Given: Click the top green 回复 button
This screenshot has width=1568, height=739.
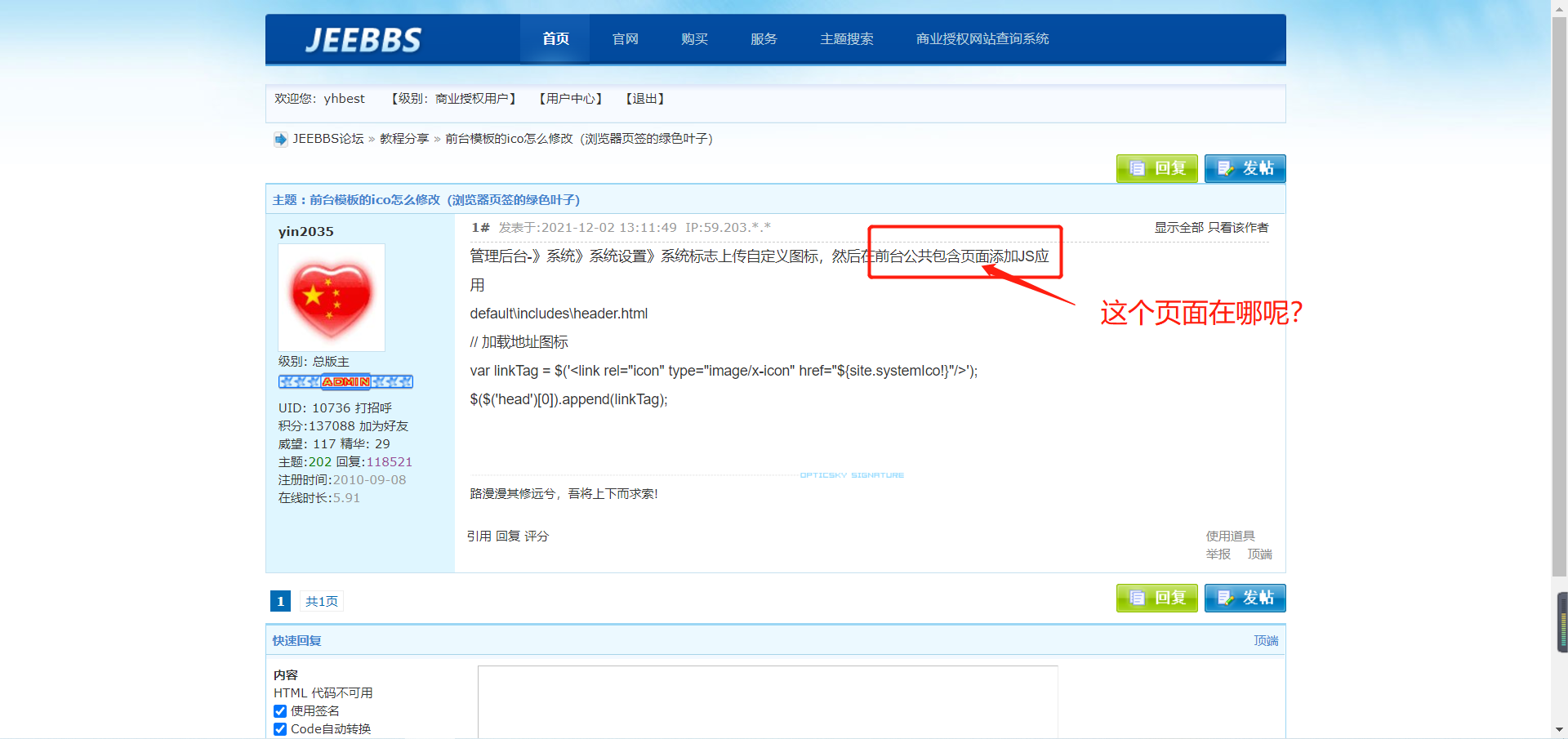Looking at the screenshot, I should click(x=1157, y=168).
